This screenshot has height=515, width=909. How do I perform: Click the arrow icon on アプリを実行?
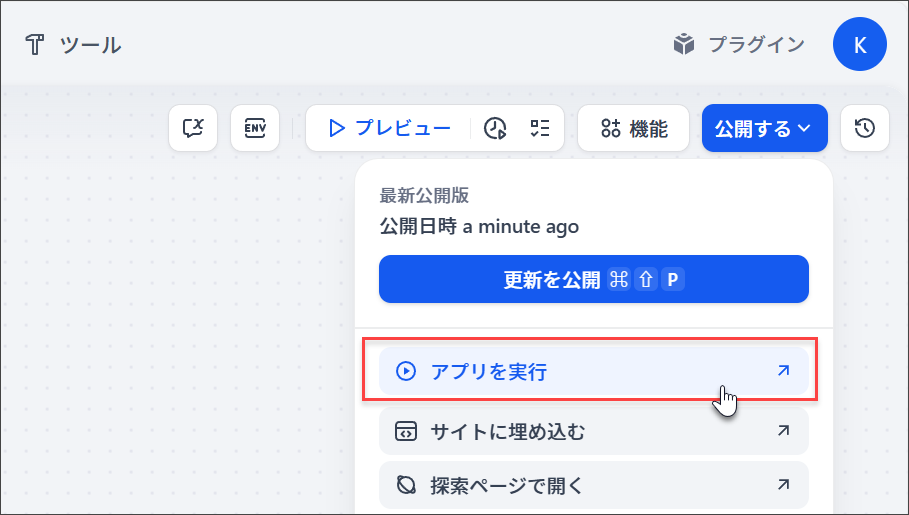pos(783,371)
